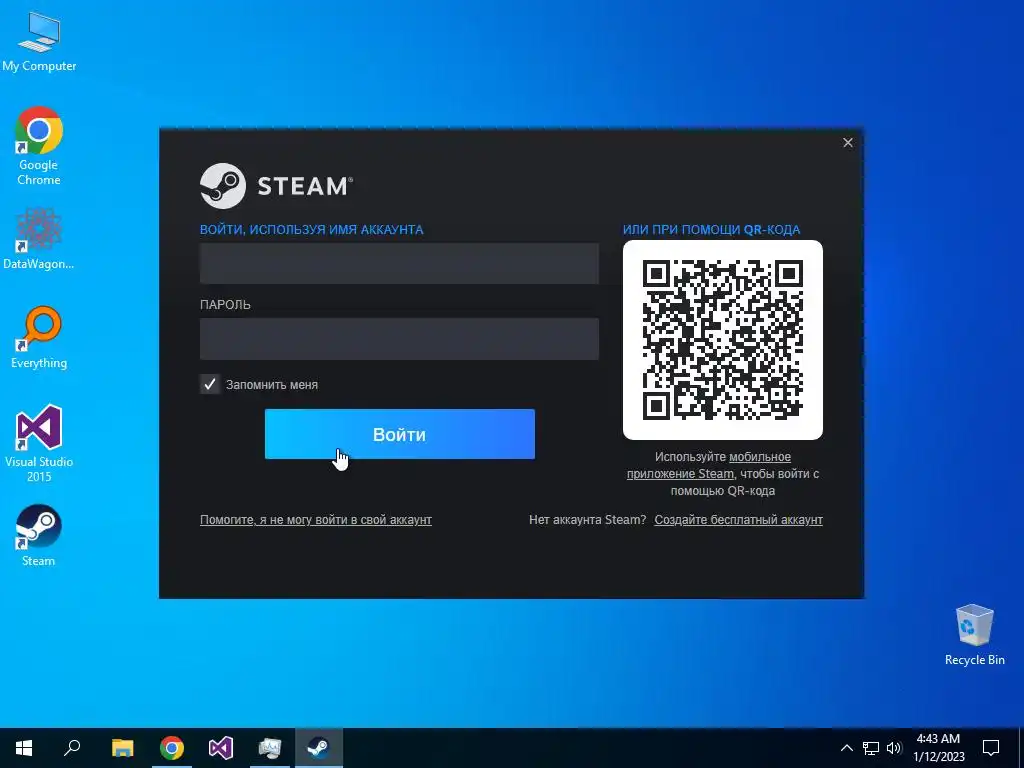Click the 'Нет аккаунта Steam?' text
Screen dimensions: 1024x768
click(x=587, y=520)
